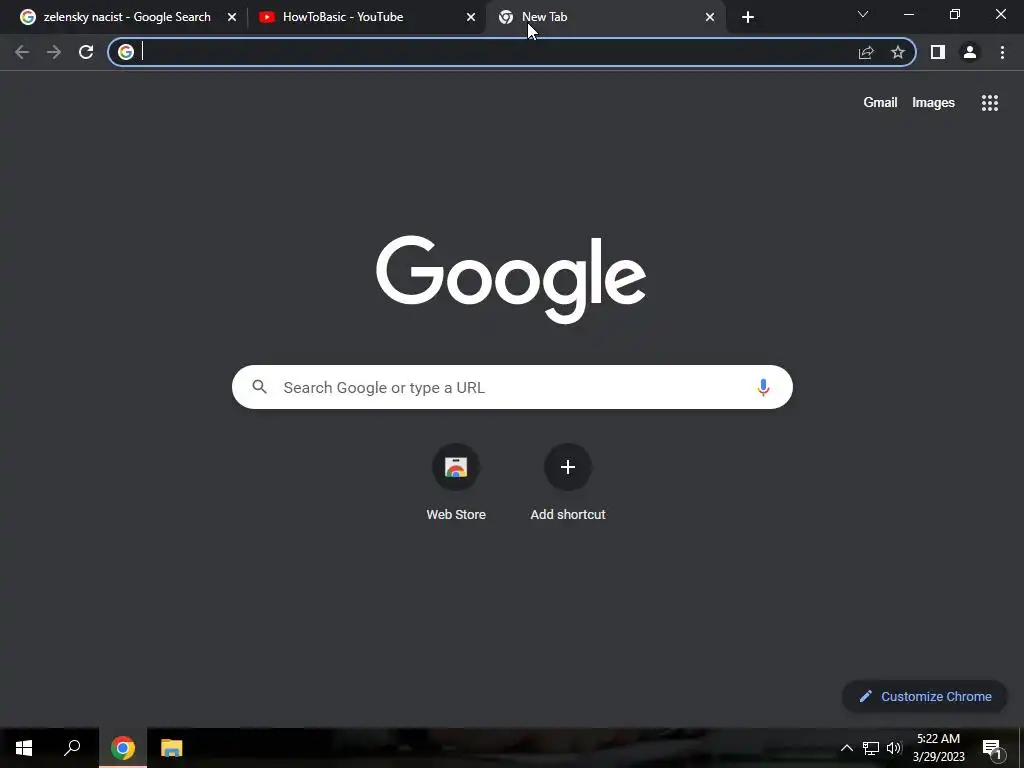Open the side panel

938,52
